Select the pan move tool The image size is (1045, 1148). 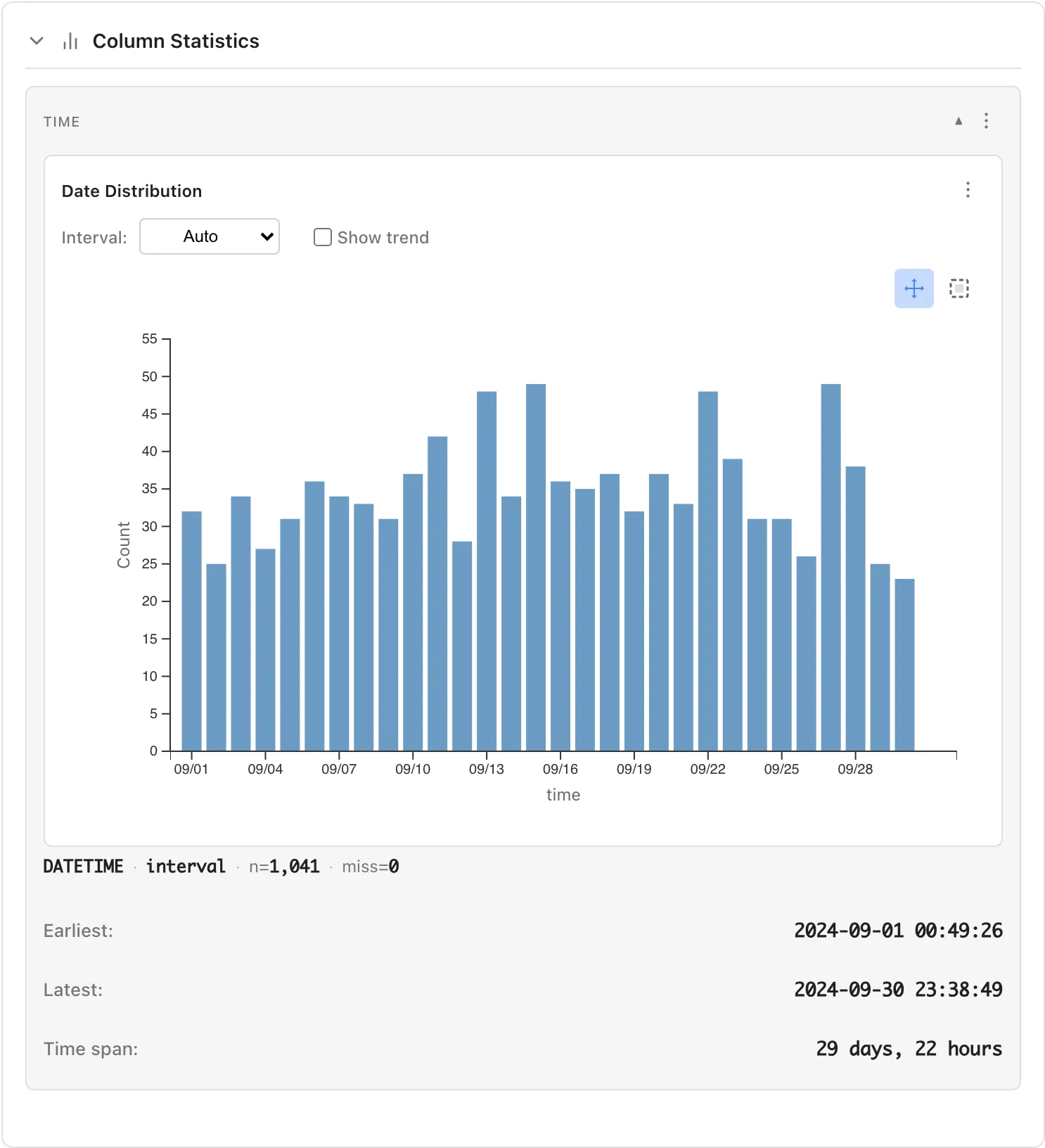click(913, 288)
